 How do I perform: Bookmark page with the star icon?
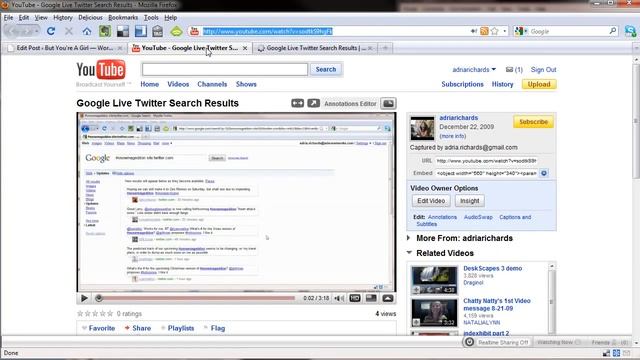495,31
